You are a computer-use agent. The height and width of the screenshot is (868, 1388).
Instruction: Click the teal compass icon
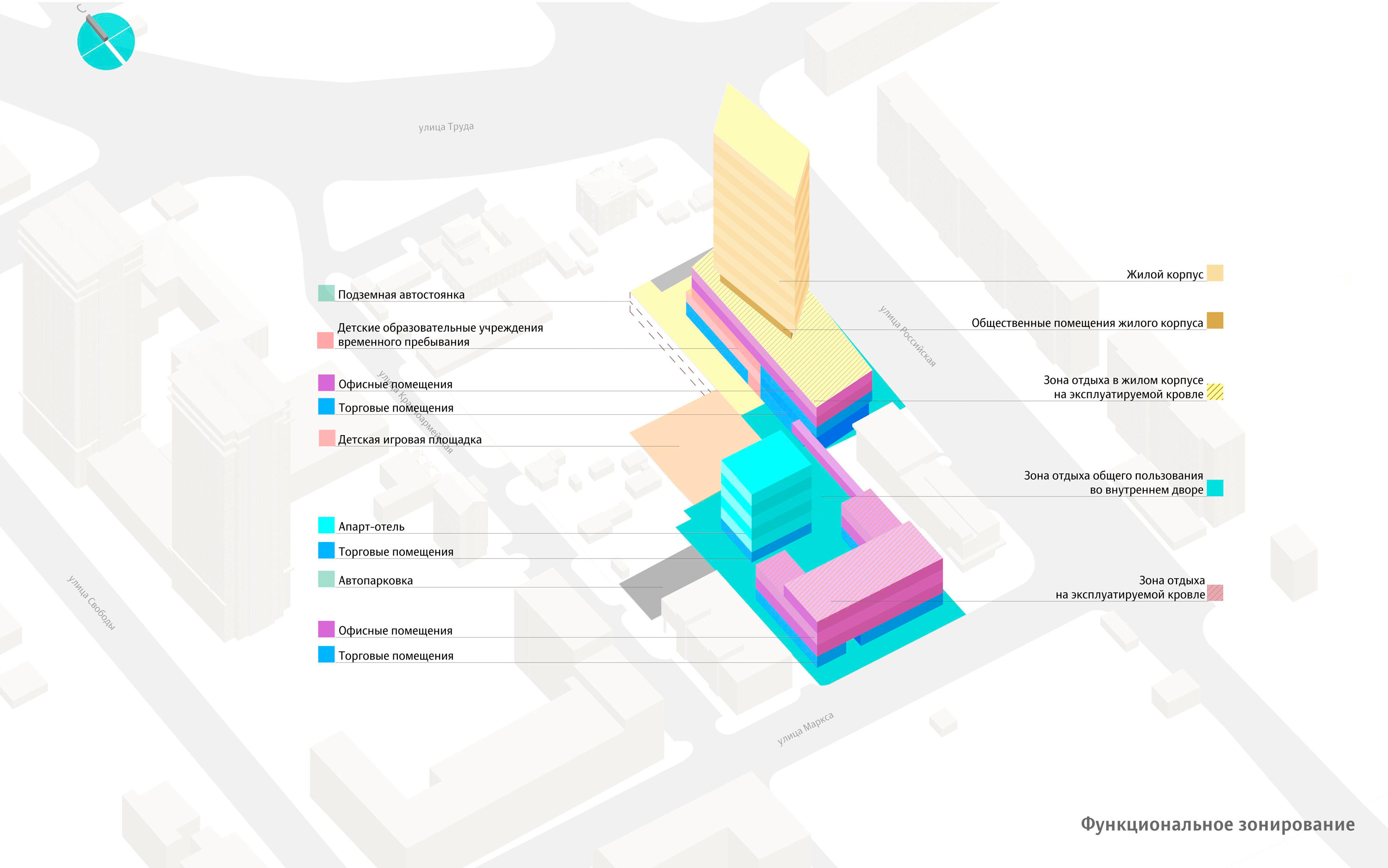point(105,41)
